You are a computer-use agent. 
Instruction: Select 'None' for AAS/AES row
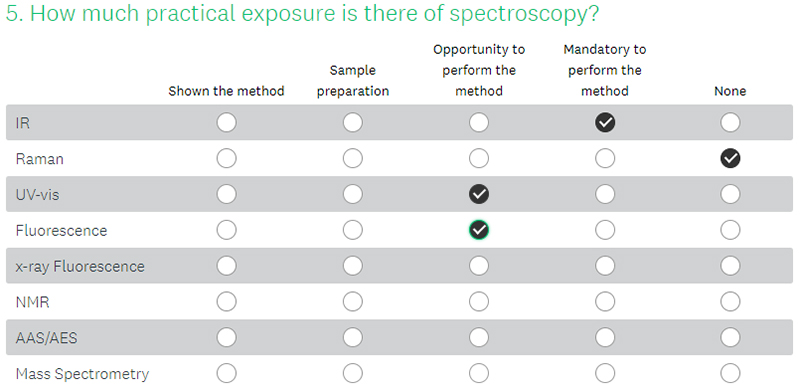pos(730,337)
